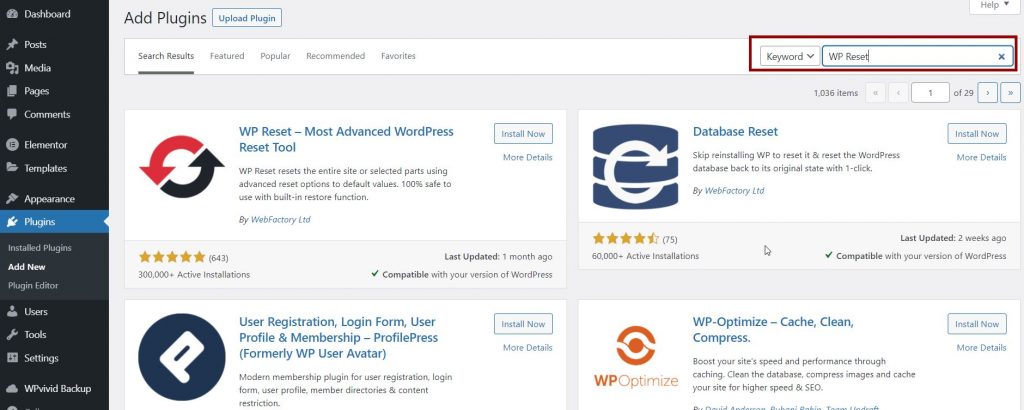Click Upload Plugin button
The width and height of the screenshot is (1024, 410).
247,18
